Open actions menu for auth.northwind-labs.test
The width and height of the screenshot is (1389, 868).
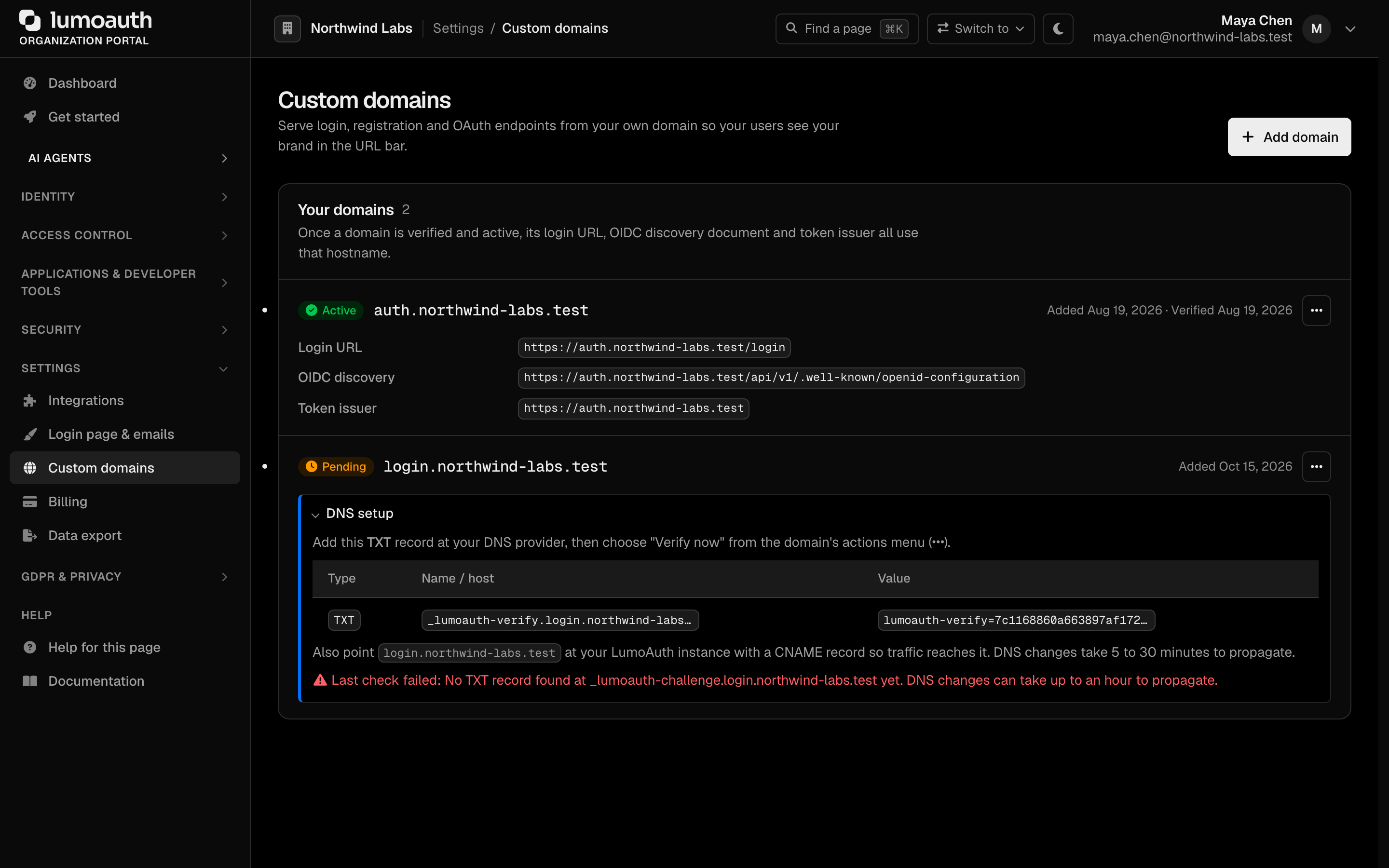pyautogui.click(x=1316, y=311)
